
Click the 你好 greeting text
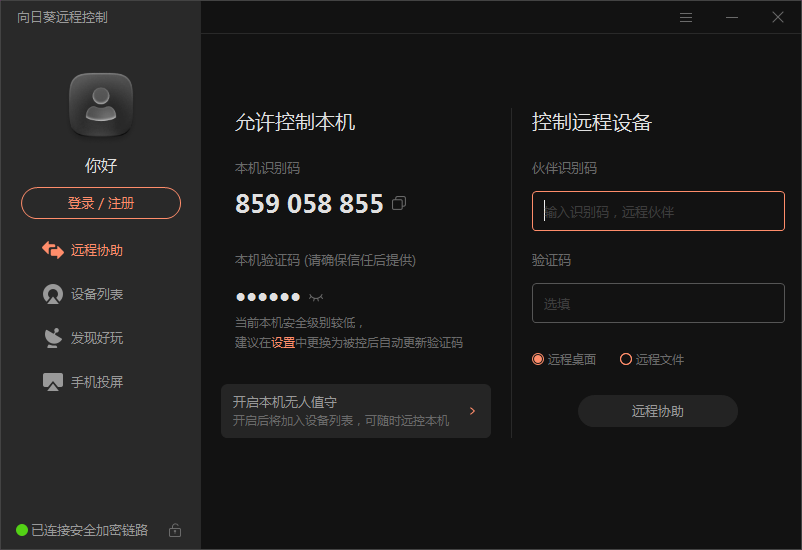[101, 165]
